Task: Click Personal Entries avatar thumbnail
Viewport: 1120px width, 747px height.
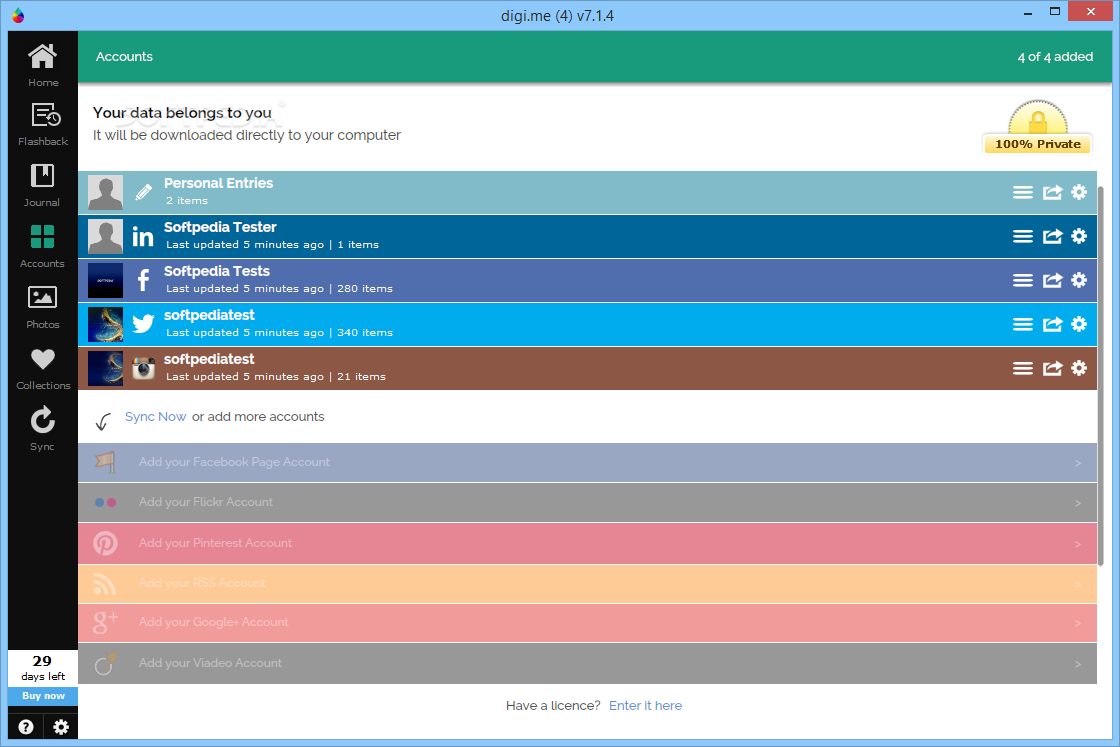Action: pos(106,192)
